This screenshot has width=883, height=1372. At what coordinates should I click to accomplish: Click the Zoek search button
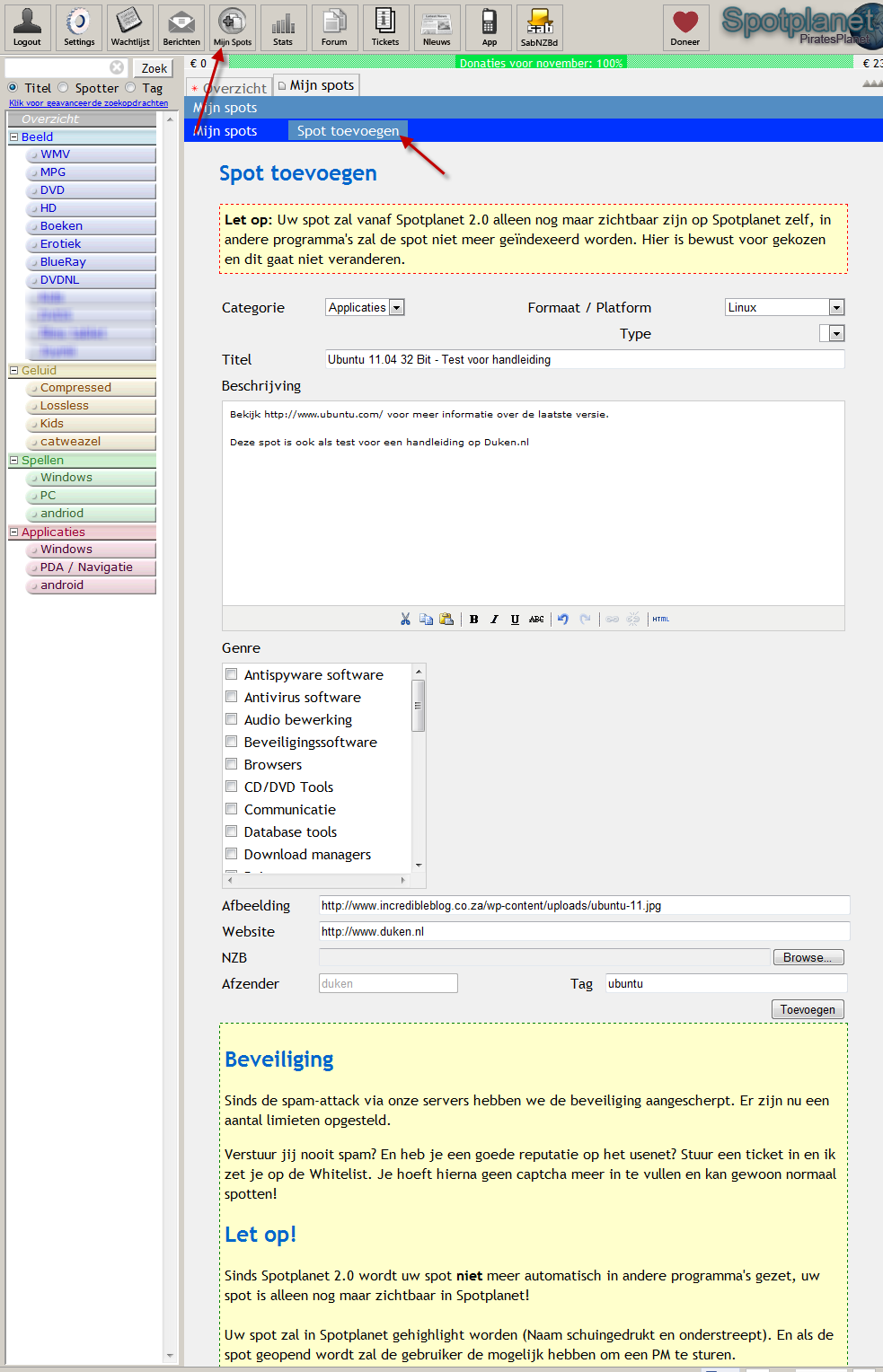tap(155, 68)
